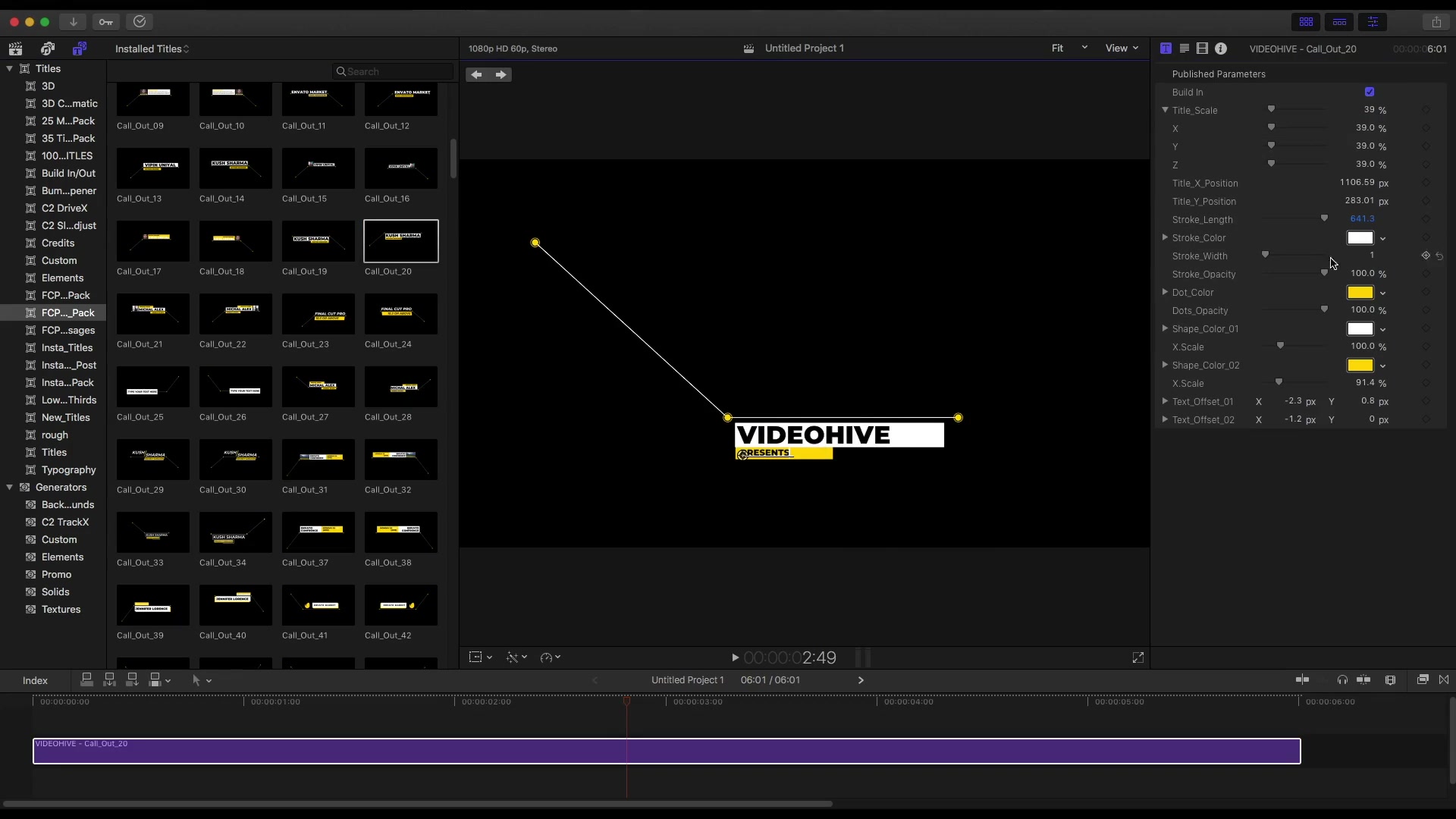Select the Build In/Out titles category
Viewport: 1456px width, 819px height.
tap(68, 173)
